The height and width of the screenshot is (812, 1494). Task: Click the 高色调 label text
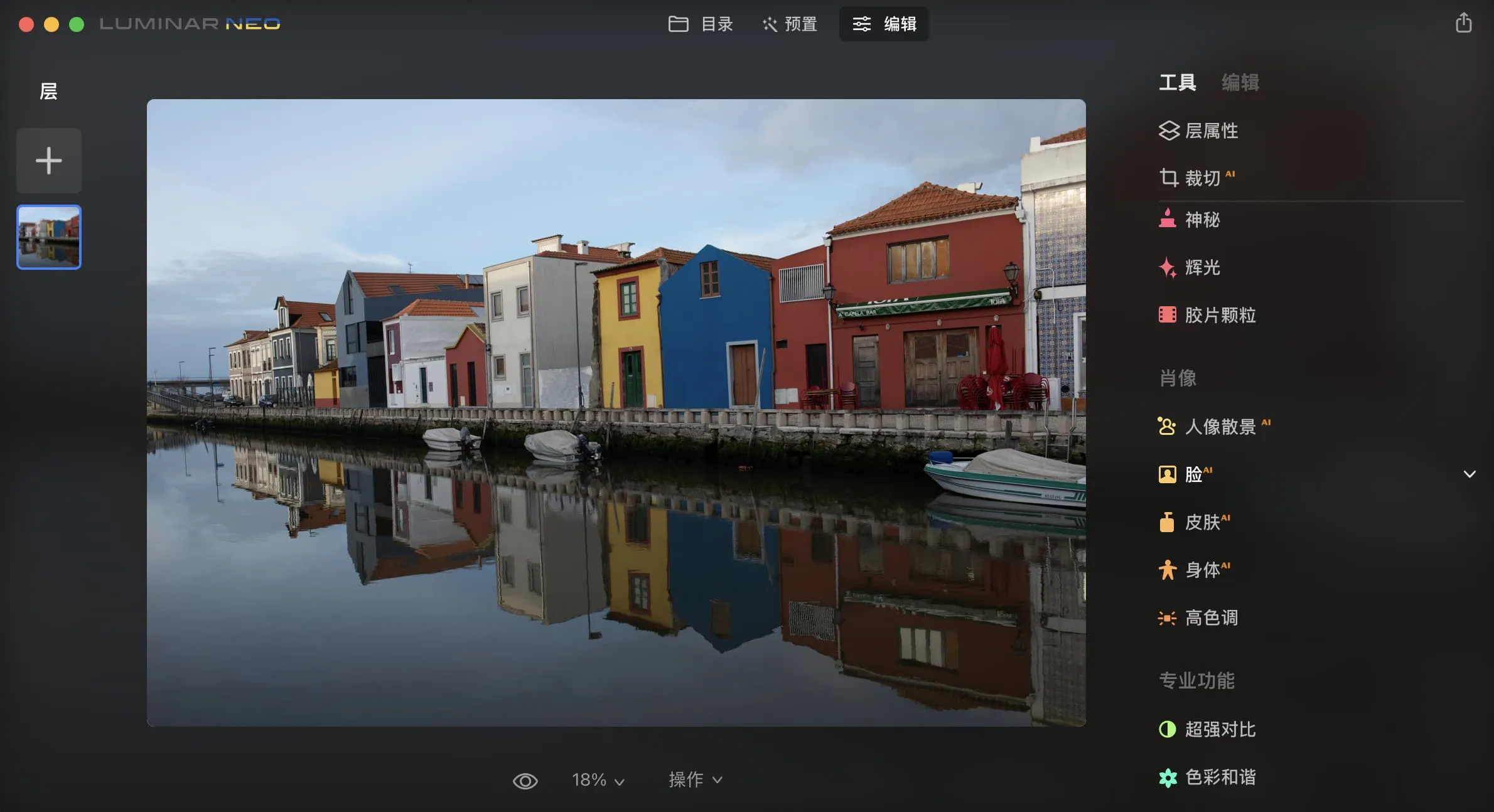point(1212,617)
